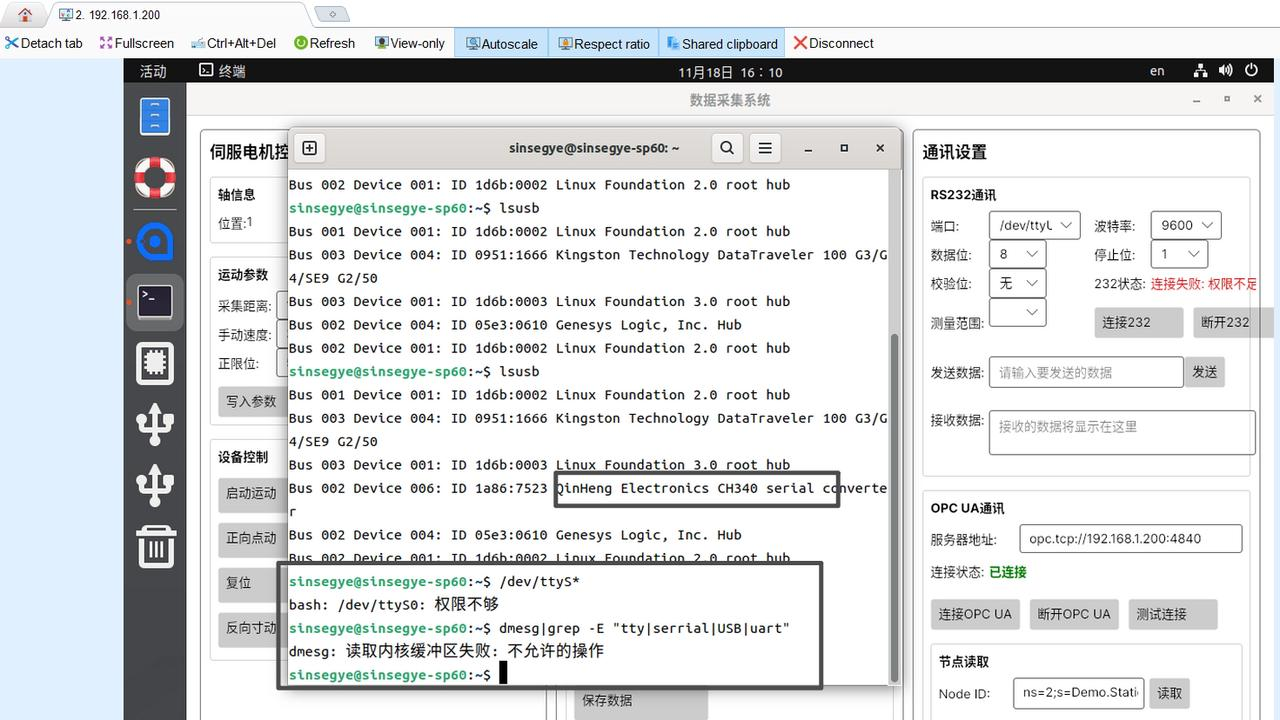Maximize the 数据采集系统 window
Screen dimensions: 1280x720
(x=1227, y=100)
